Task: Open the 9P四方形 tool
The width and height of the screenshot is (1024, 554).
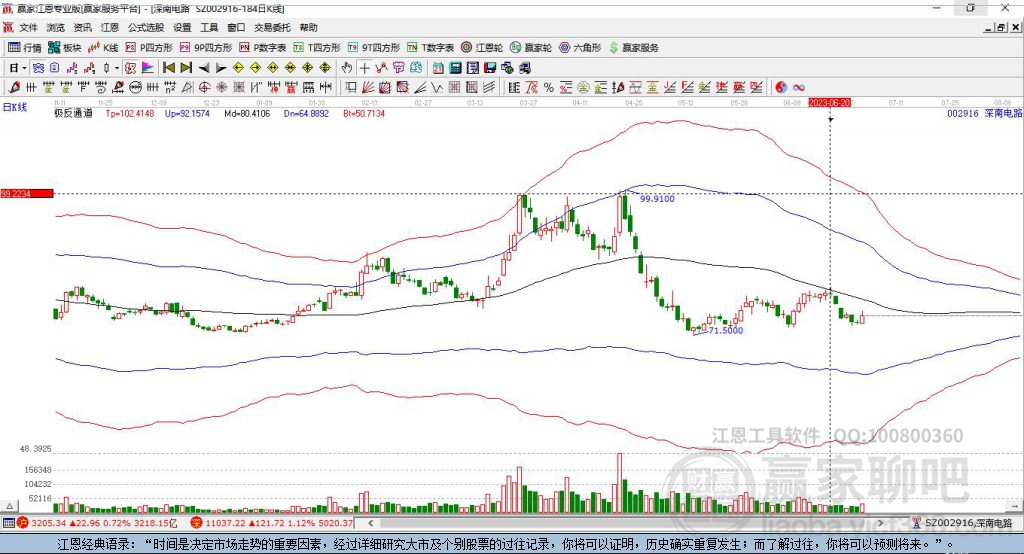Action: pyautogui.click(x=206, y=48)
